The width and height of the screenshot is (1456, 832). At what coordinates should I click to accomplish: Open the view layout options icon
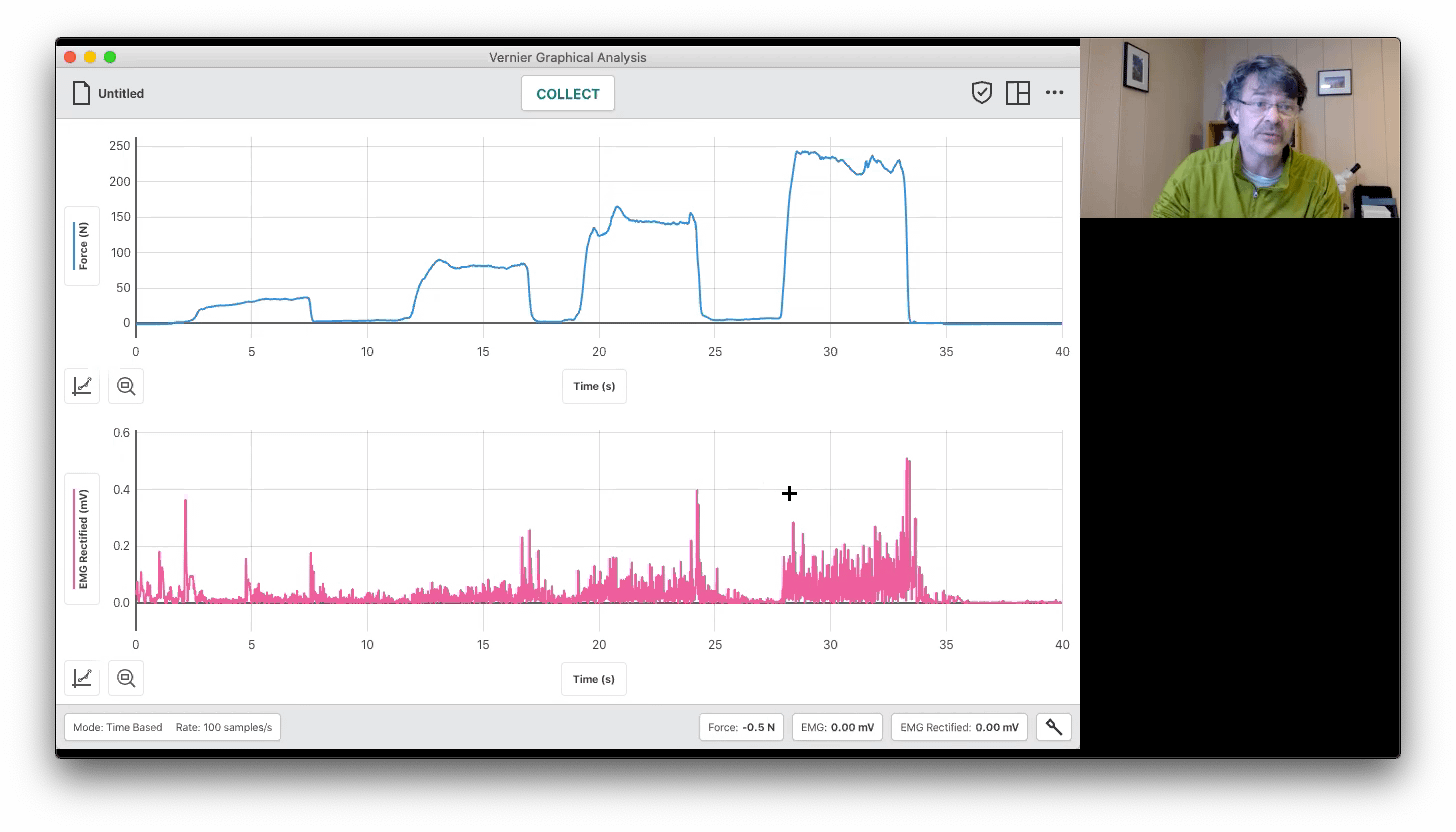1017,93
